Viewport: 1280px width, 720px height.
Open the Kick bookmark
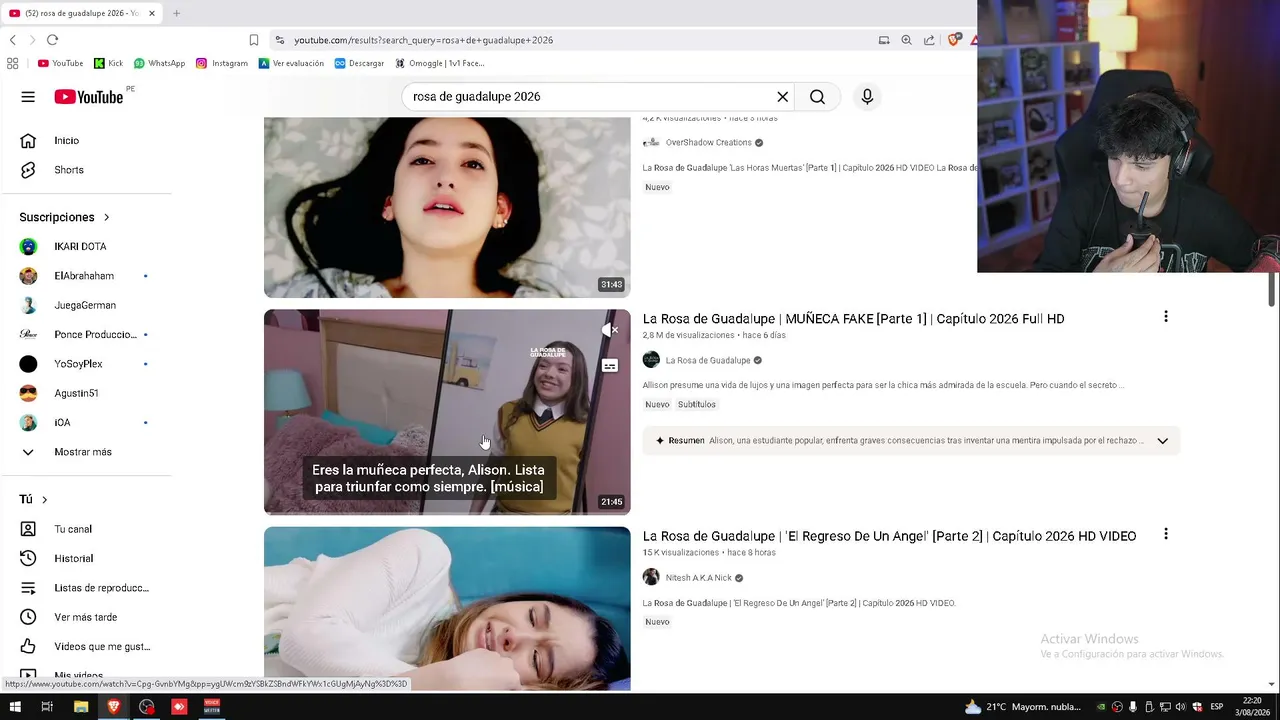[108, 63]
